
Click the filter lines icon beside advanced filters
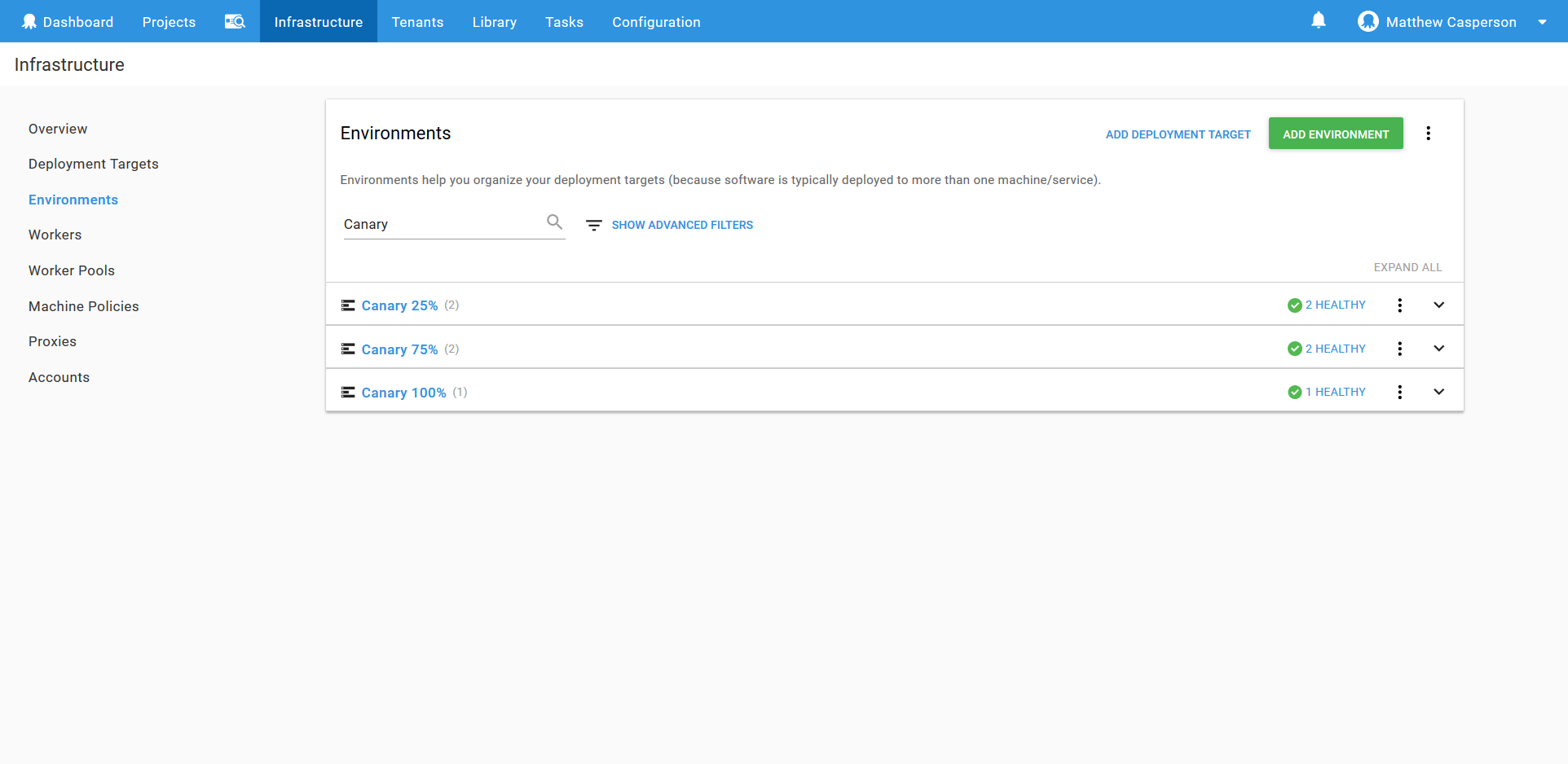[594, 226]
